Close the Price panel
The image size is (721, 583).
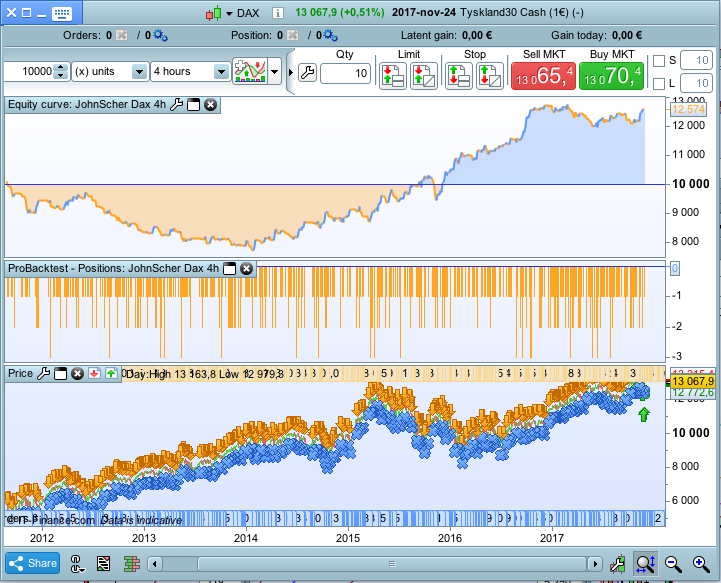77,374
